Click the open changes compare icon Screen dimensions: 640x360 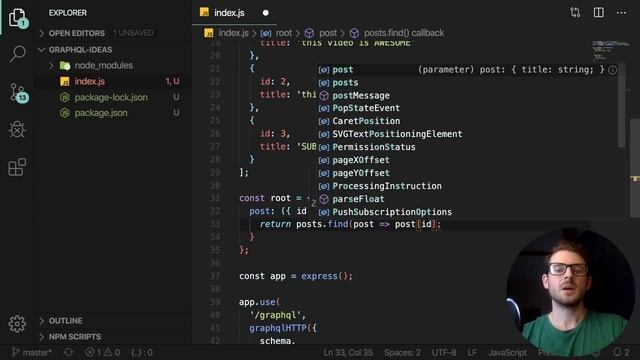point(575,13)
